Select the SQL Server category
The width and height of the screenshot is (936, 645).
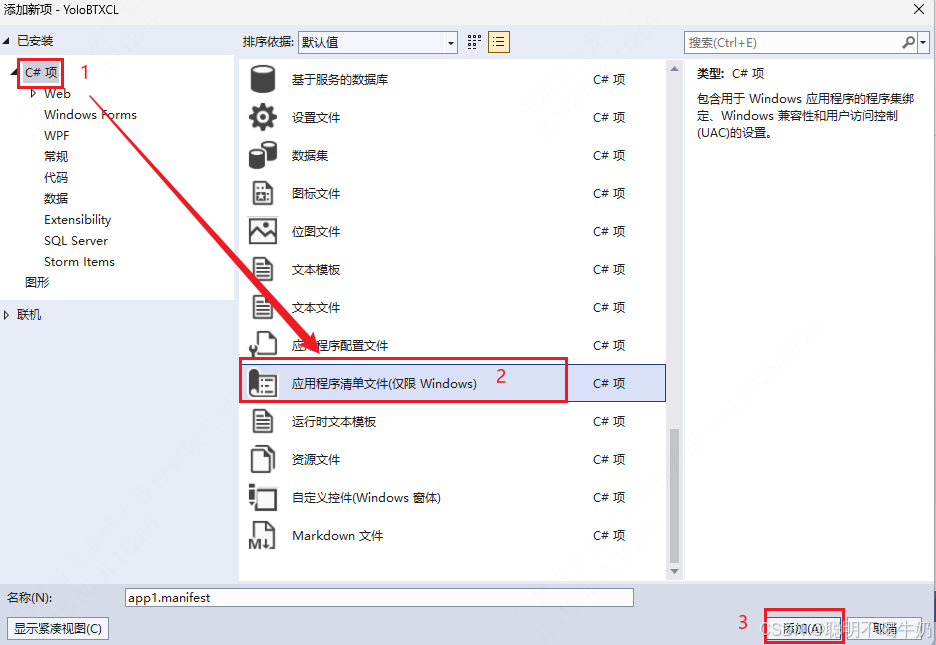click(76, 240)
